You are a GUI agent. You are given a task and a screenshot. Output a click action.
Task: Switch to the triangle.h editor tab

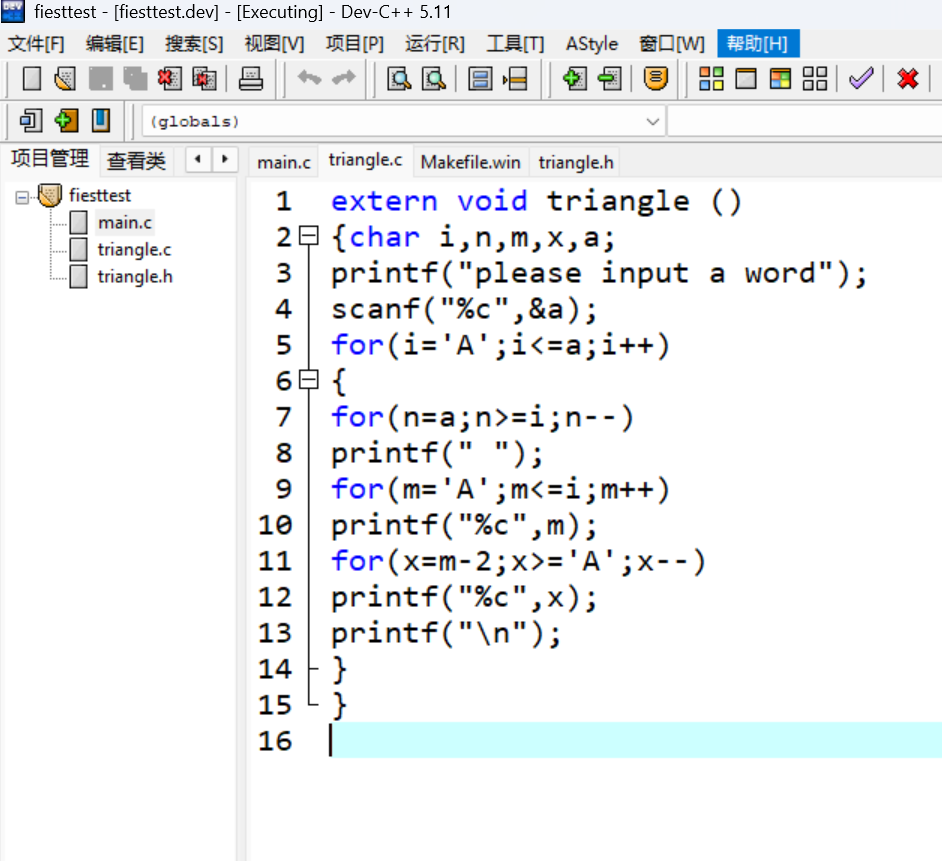tap(576, 162)
